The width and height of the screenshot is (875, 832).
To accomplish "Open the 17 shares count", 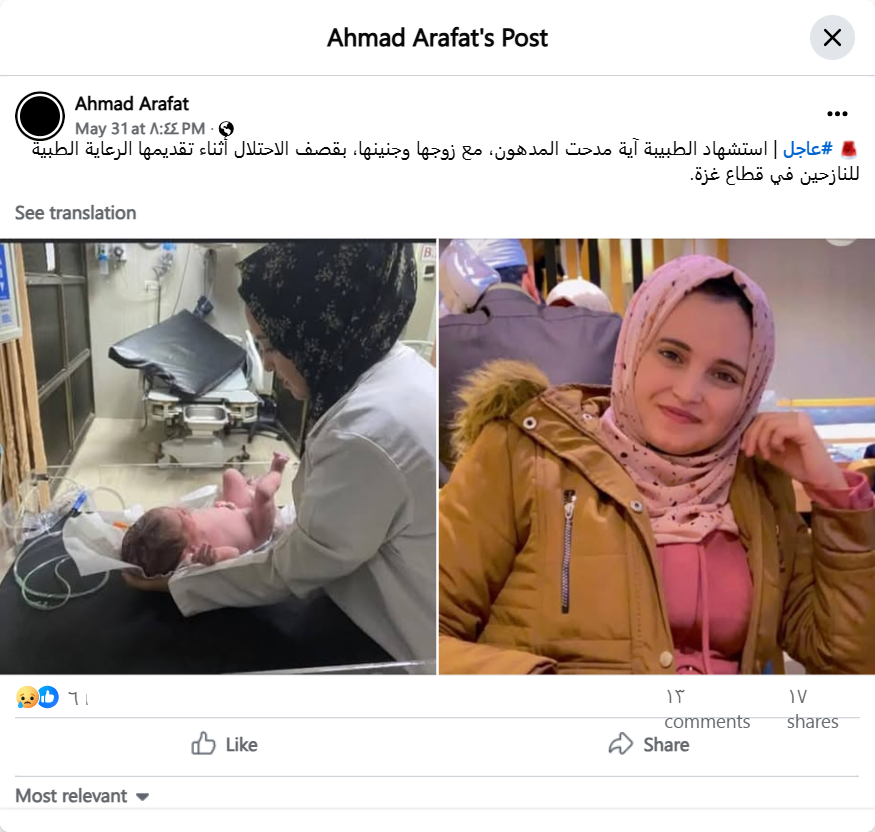I will 812,709.
